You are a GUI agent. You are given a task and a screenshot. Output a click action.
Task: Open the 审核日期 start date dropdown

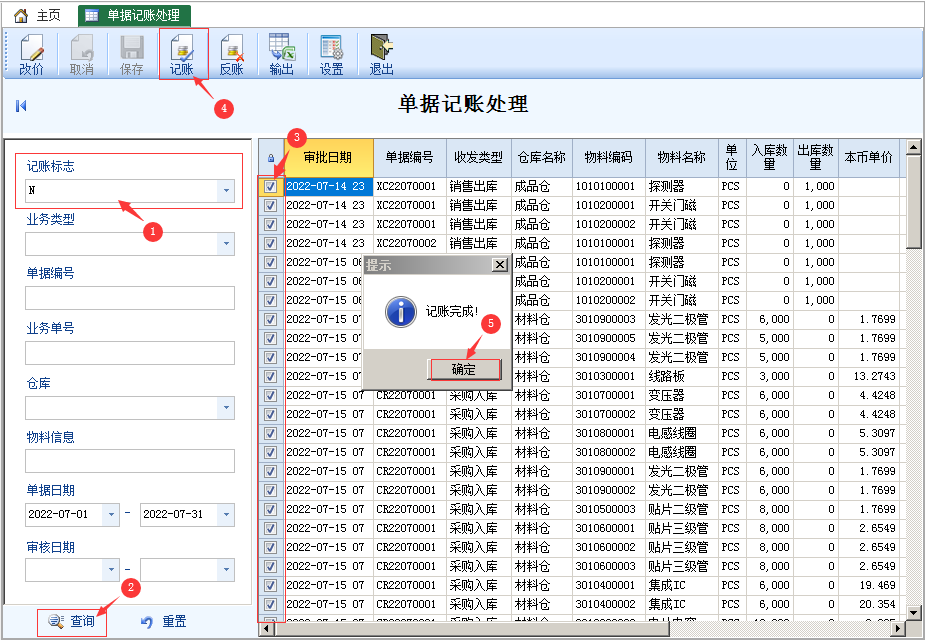[110, 570]
